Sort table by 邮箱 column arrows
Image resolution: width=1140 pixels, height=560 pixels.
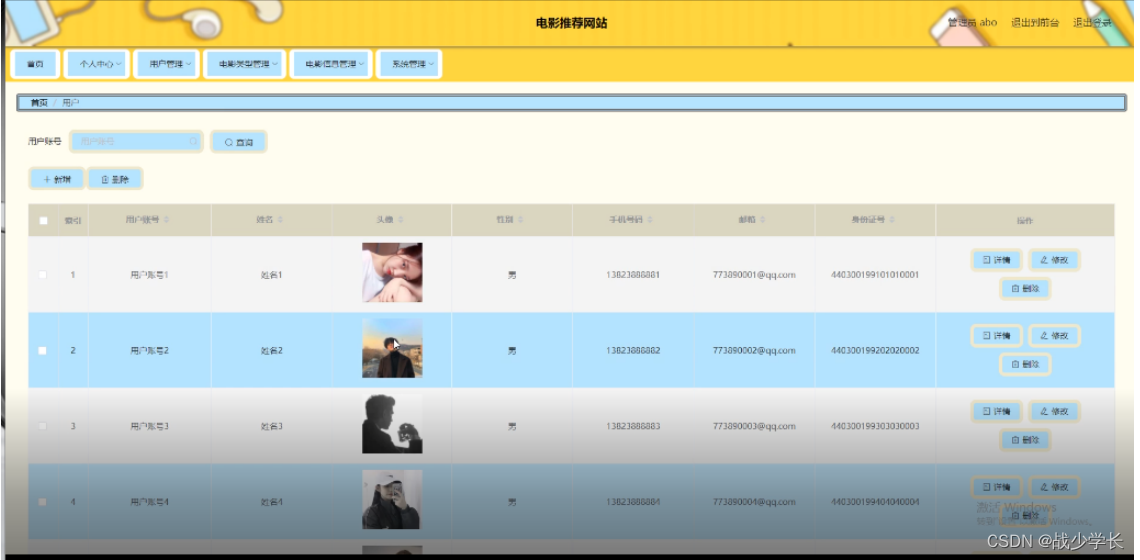click(764, 220)
